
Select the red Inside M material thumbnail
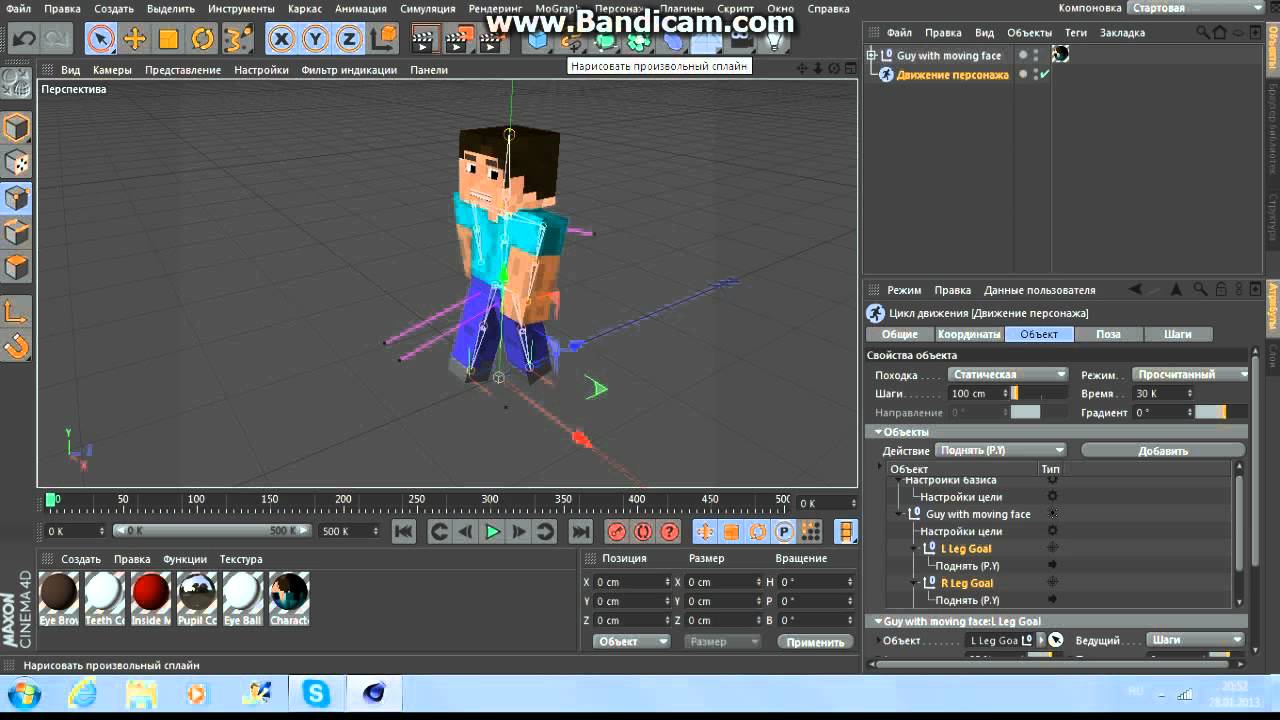tap(151, 593)
